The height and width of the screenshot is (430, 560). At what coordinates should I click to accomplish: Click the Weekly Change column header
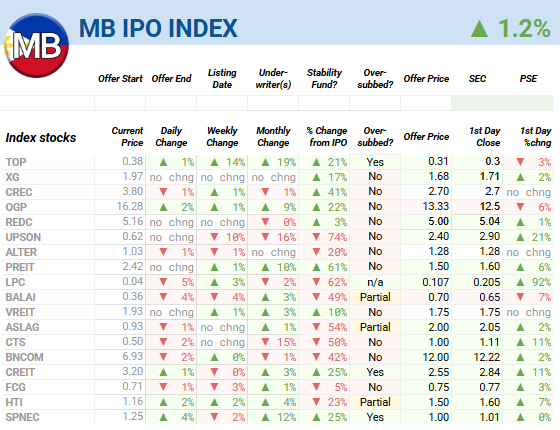[222, 136]
